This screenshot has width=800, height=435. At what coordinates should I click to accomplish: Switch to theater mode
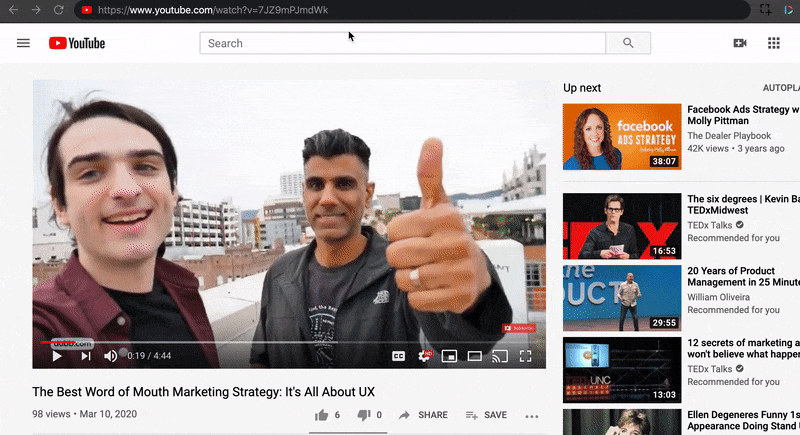[474, 356]
